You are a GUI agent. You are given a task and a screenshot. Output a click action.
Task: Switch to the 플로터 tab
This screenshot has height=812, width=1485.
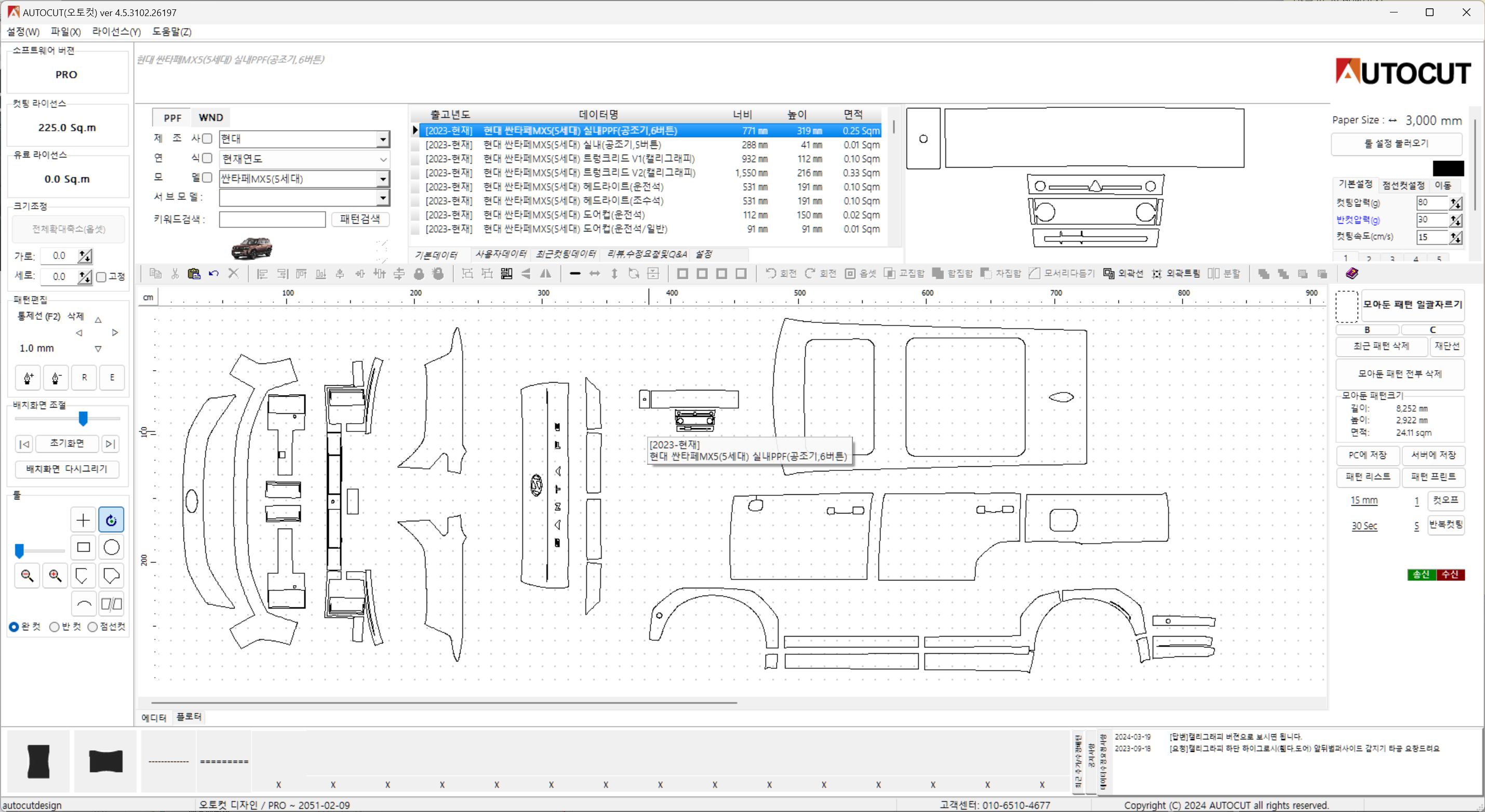tap(189, 716)
